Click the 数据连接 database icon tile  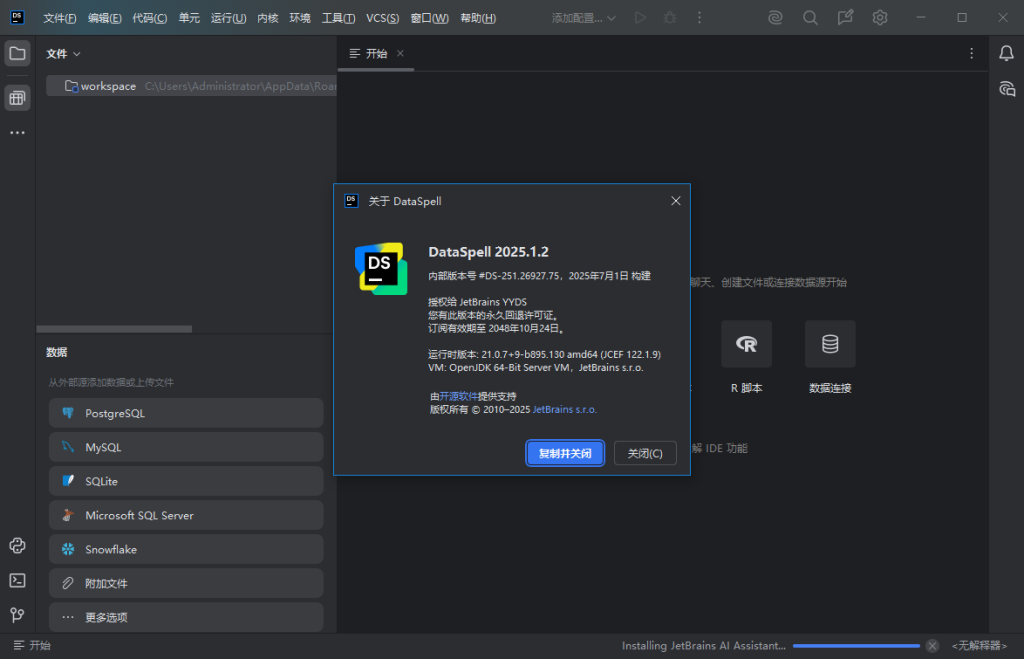tap(830, 344)
